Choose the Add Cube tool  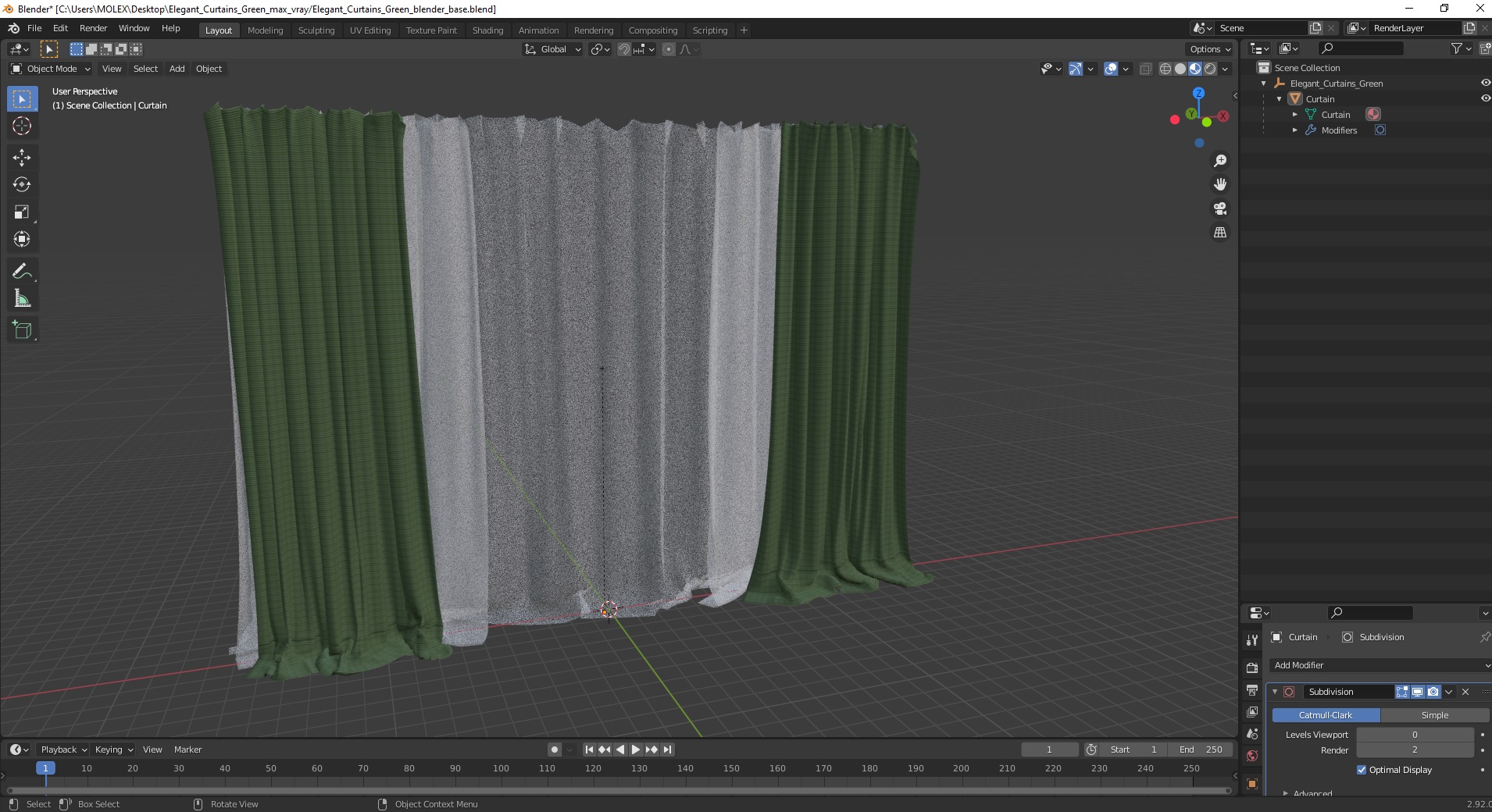[x=22, y=330]
